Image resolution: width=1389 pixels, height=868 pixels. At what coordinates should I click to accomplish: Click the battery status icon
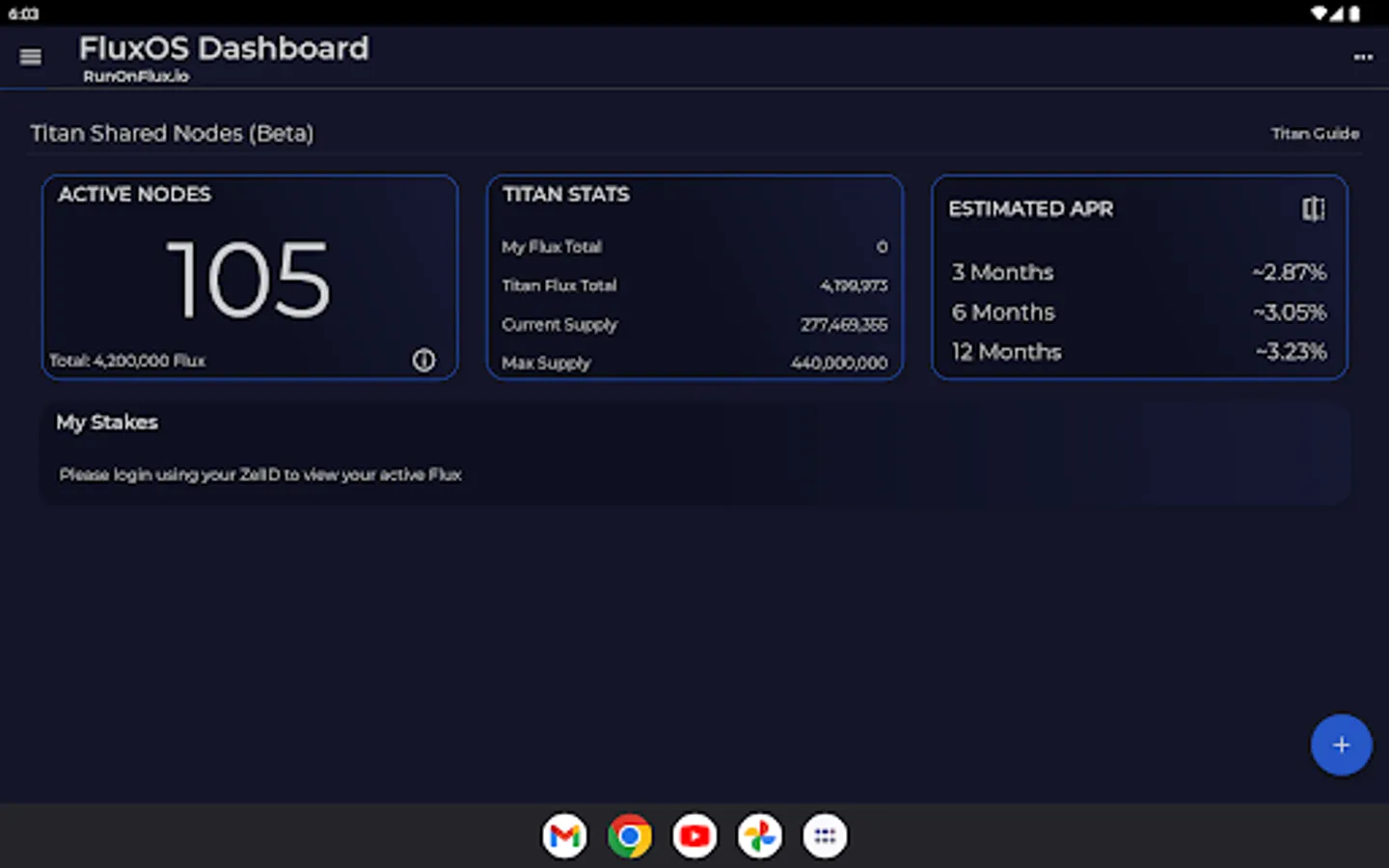point(1354,14)
